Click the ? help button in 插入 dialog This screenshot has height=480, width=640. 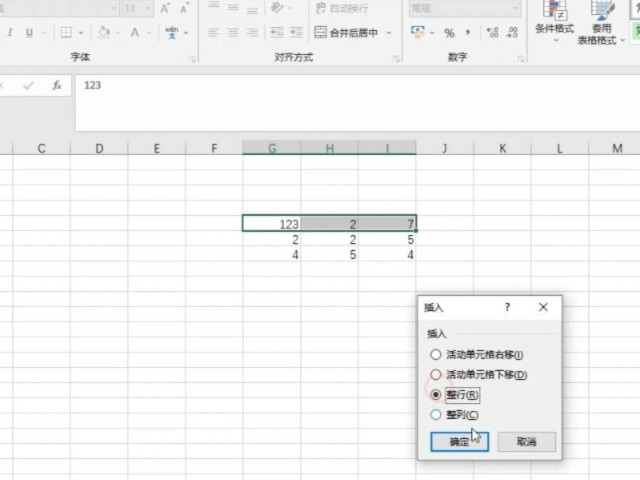tap(507, 307)
